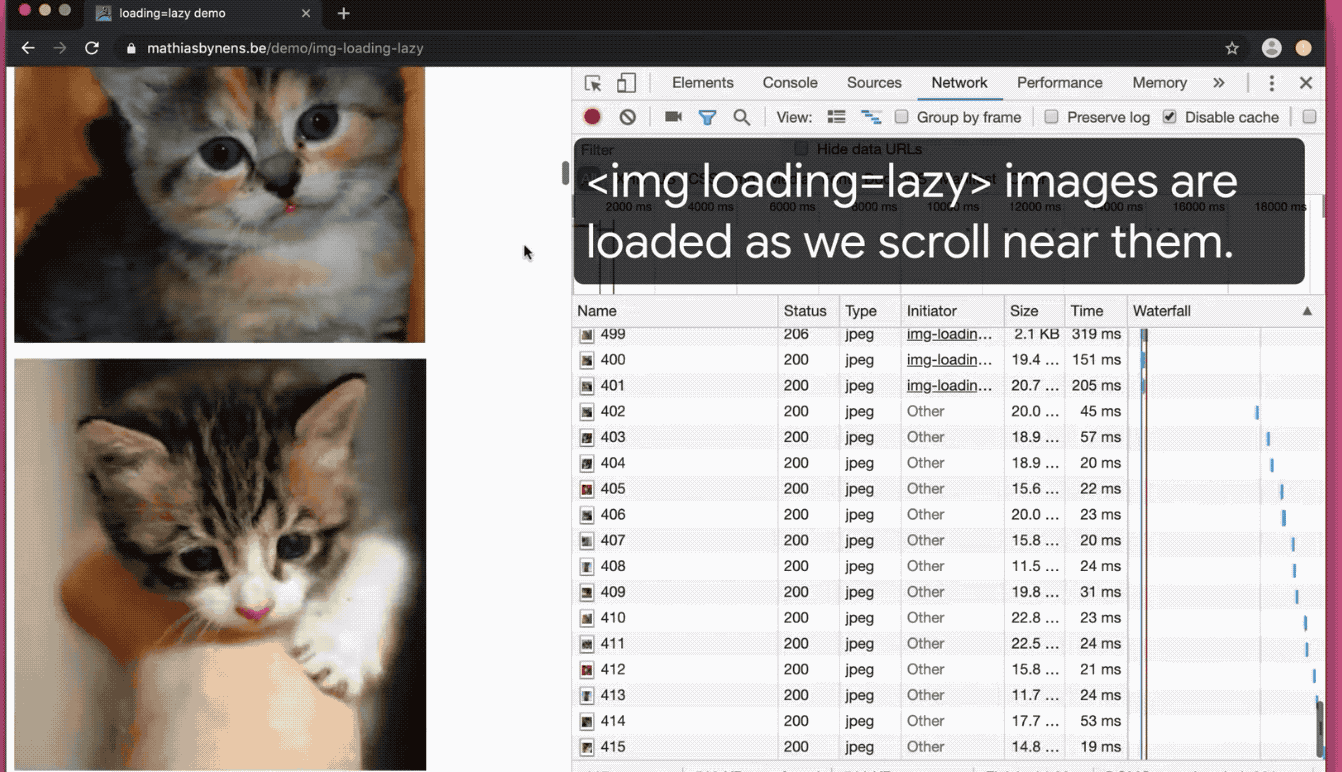
Task: Show more DevTools tabs
Action: click(1218, 83)
